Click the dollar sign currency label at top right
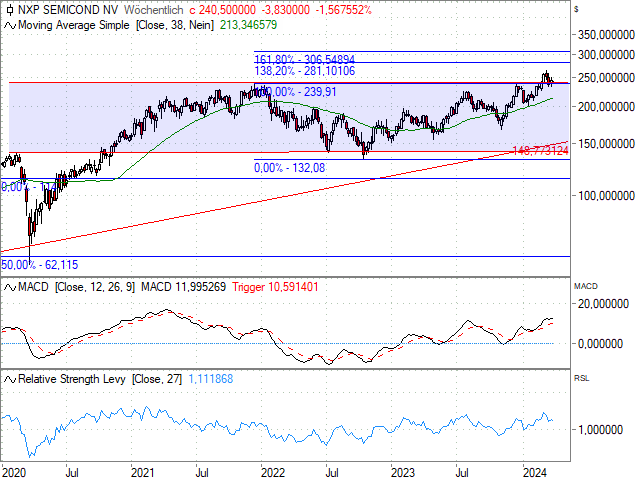 (x=576, y=9)
